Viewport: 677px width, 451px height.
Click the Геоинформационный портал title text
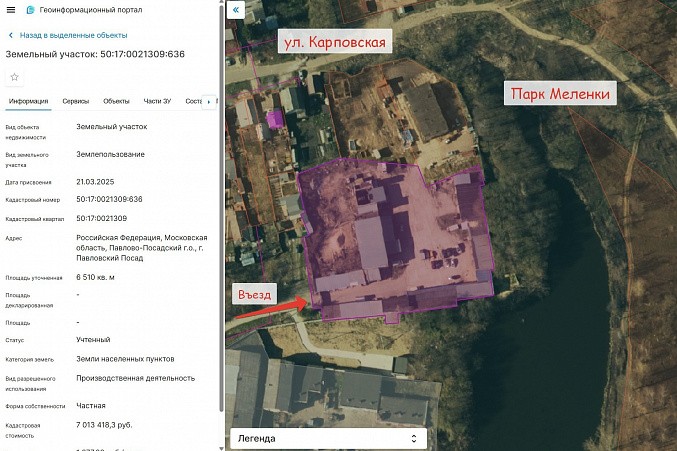pyautogui.click(x=88, y=10)
